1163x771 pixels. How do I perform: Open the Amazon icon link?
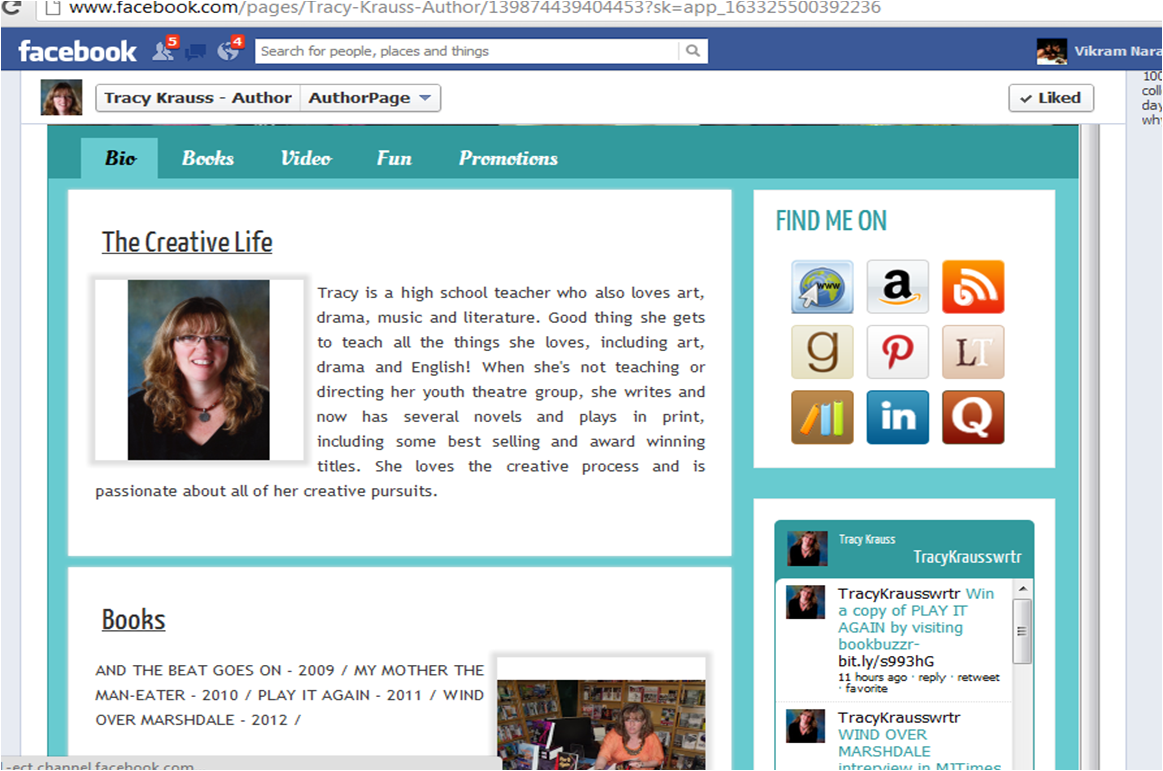click(x=897, y=287)
